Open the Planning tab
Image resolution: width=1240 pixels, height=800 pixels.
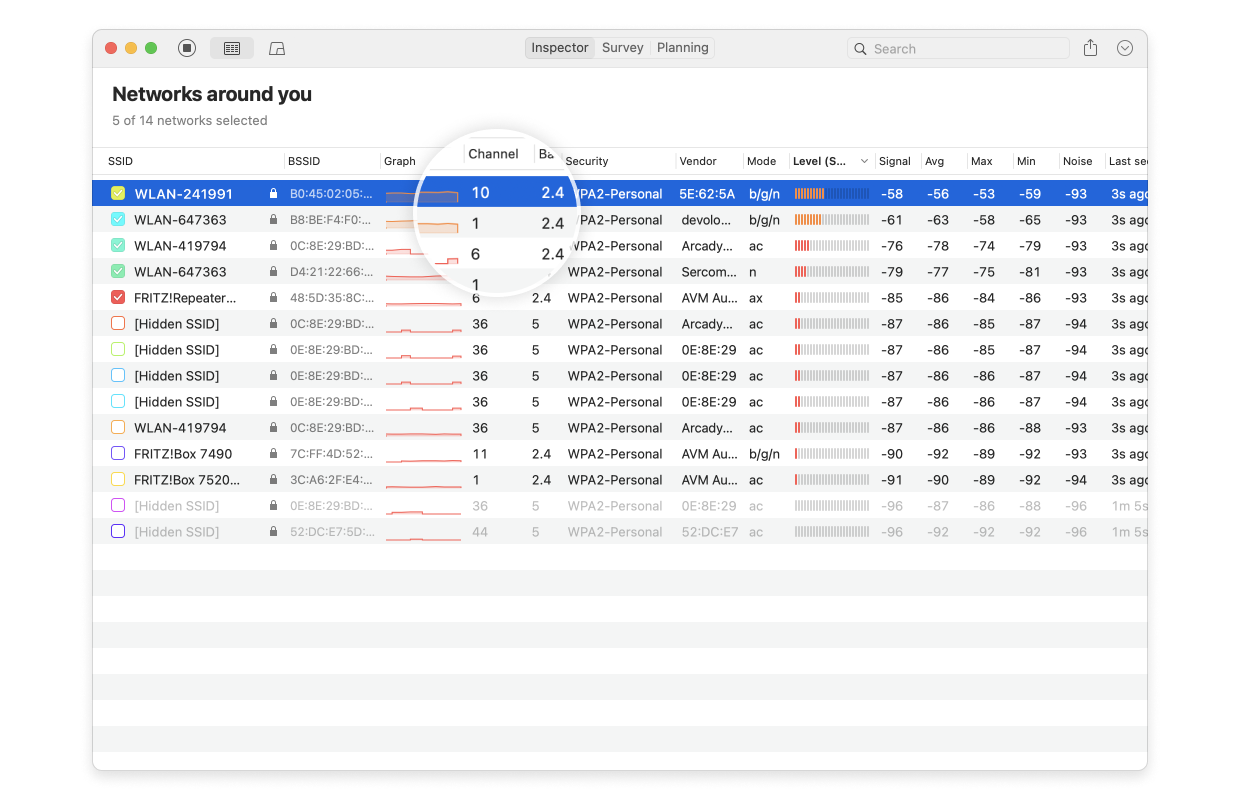[681, 47]
